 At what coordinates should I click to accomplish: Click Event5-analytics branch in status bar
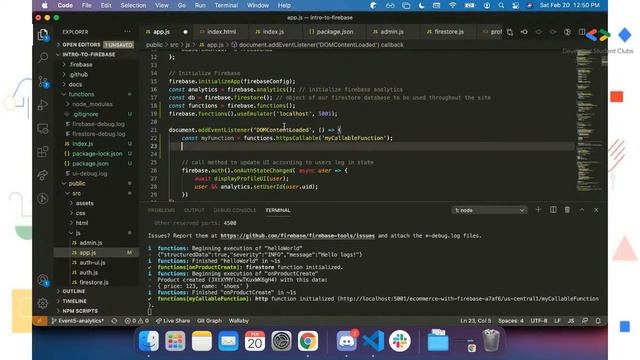point(78,321)
